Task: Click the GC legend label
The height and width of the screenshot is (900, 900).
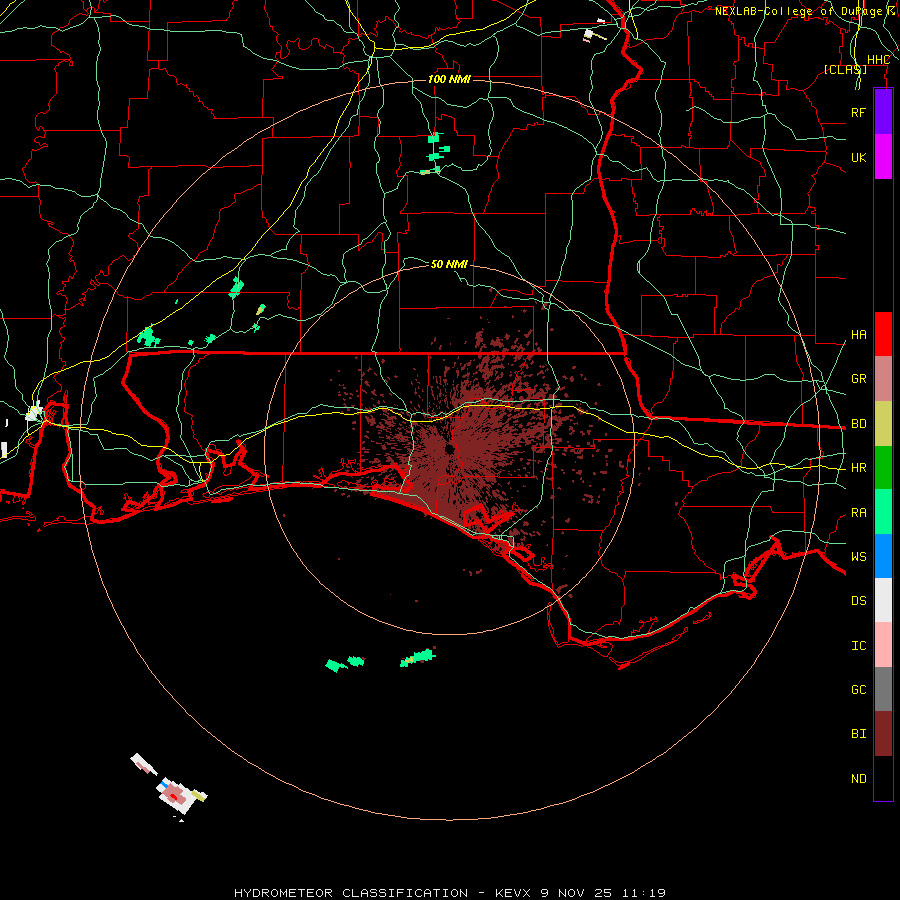Action: 858,690
